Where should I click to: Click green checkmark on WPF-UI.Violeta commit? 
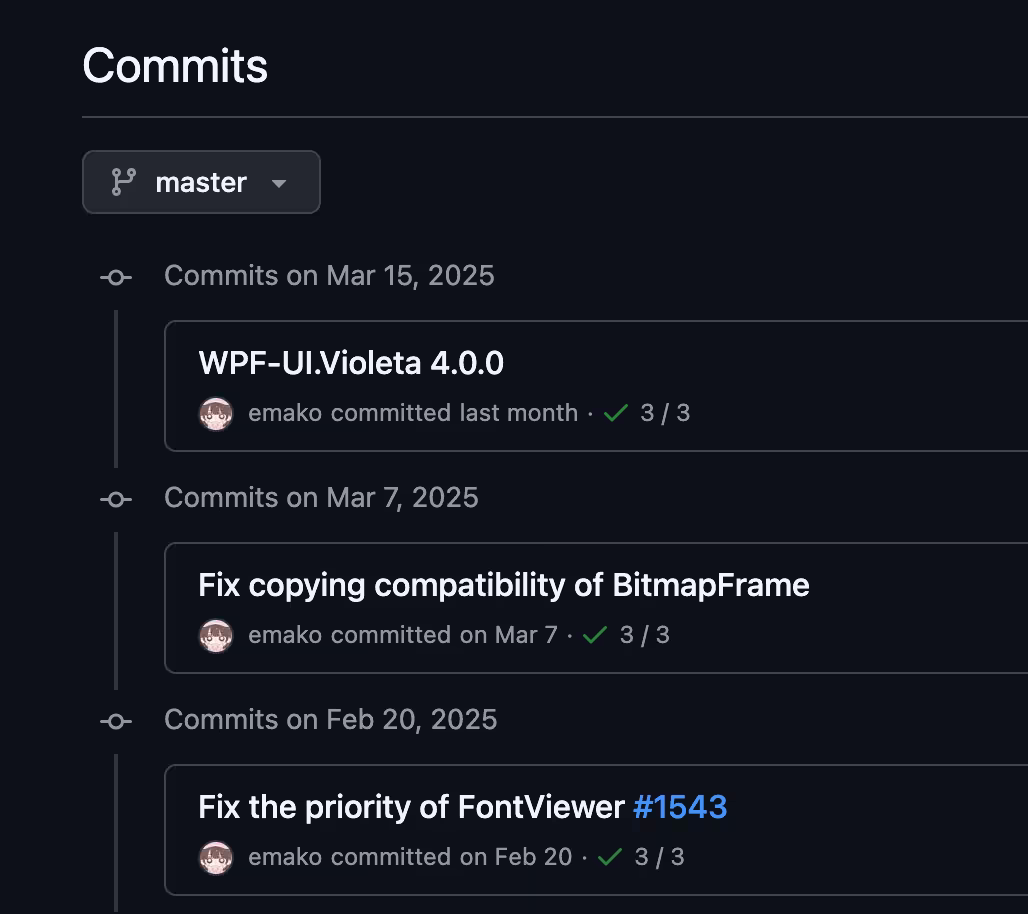tap(616, 413)
